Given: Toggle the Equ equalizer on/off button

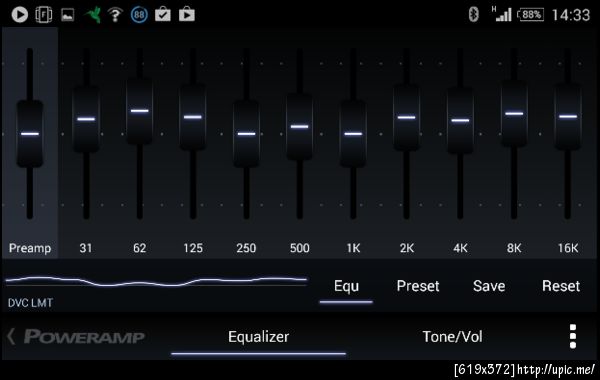Looking at the screenshot, I should [x=346, y=286].
